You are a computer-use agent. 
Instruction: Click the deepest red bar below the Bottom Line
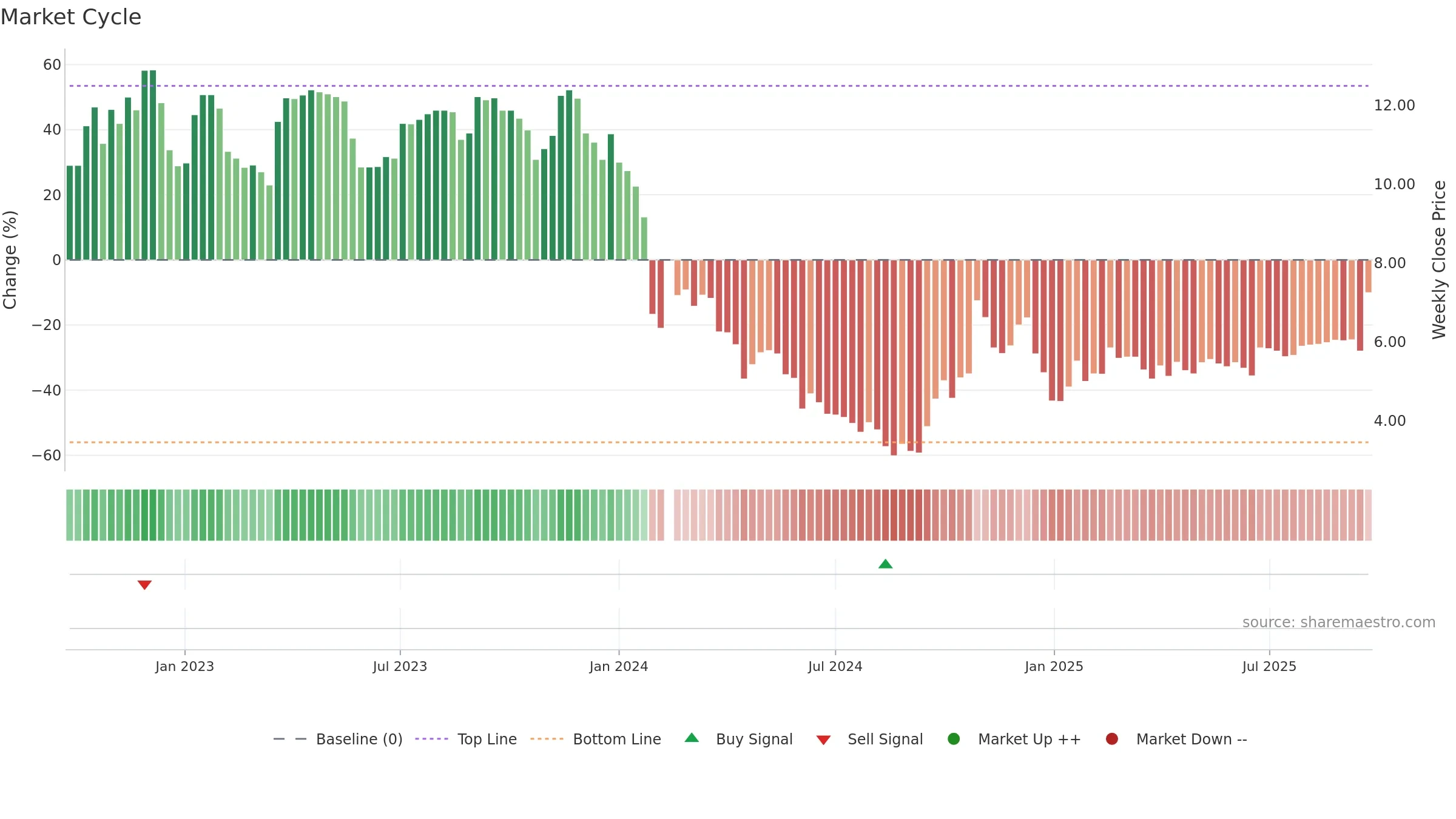click(894, 358)
